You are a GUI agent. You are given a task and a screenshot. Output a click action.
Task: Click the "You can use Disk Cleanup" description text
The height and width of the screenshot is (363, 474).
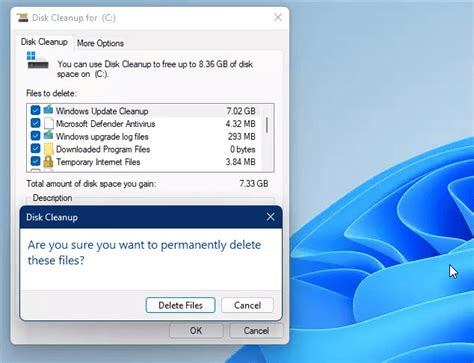click(155, 69)
